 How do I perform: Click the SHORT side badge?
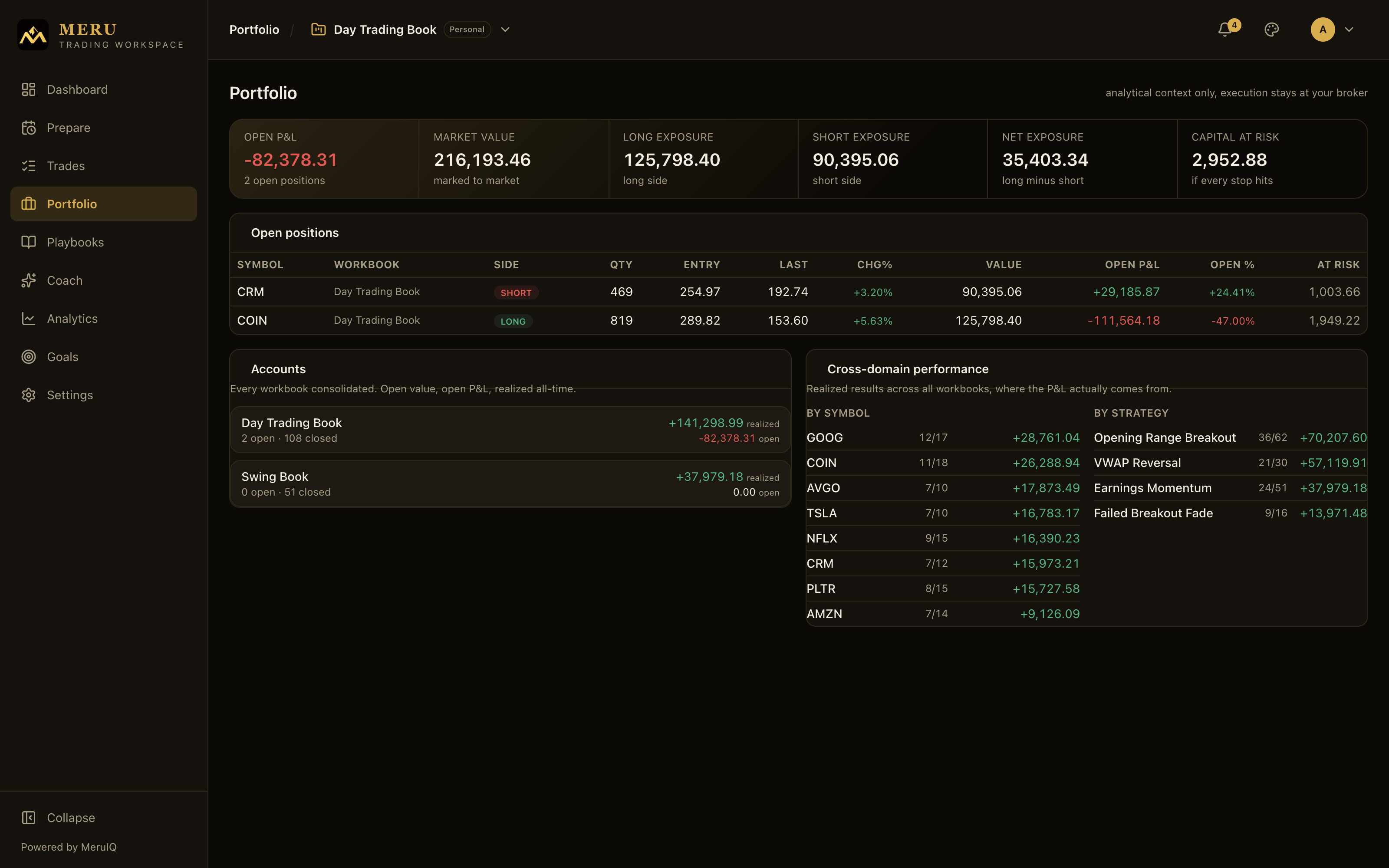(x=516, y=293)
